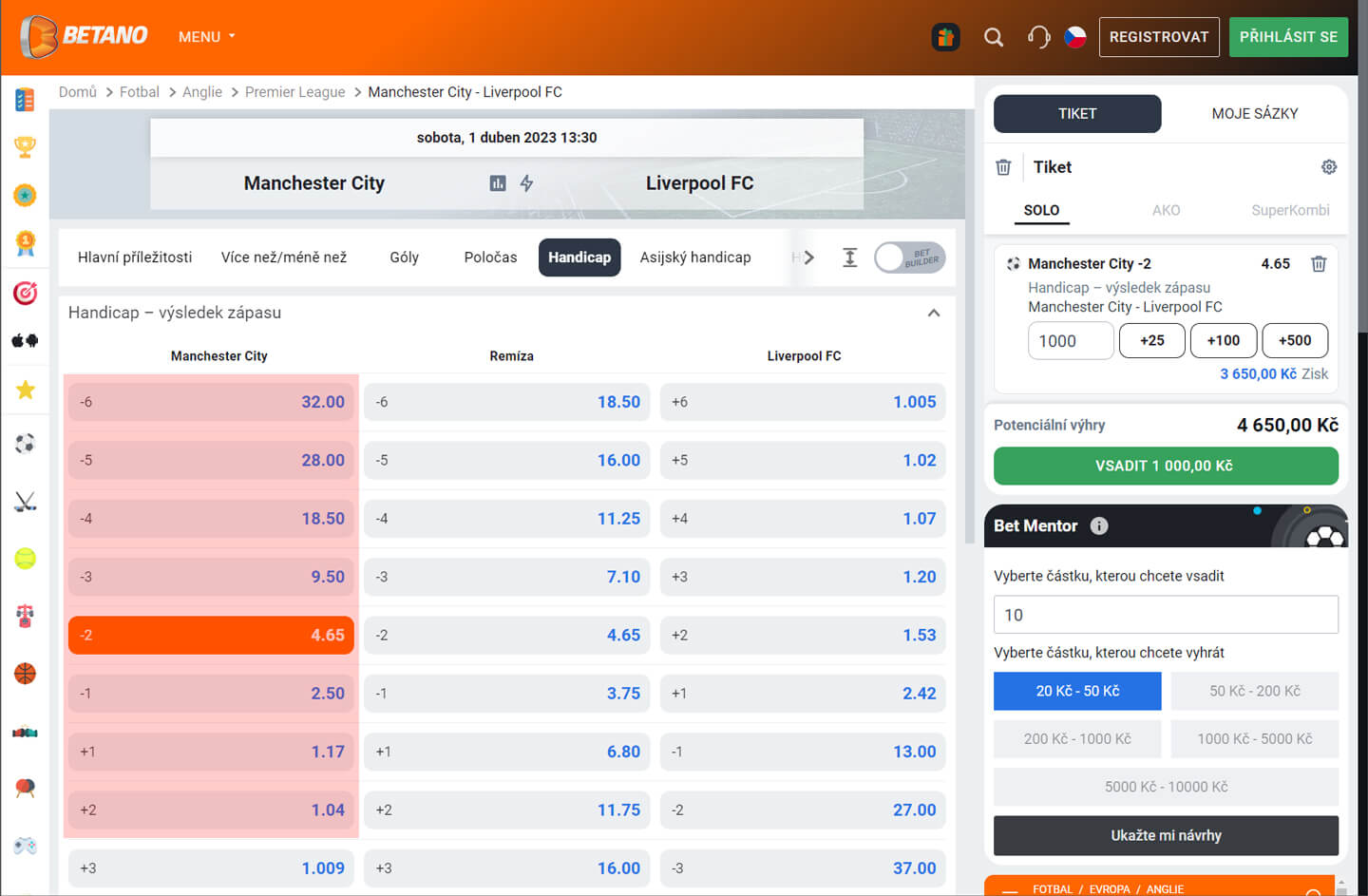
Task: Open the trophy icon in left sidebar
Action: (25, 147)
